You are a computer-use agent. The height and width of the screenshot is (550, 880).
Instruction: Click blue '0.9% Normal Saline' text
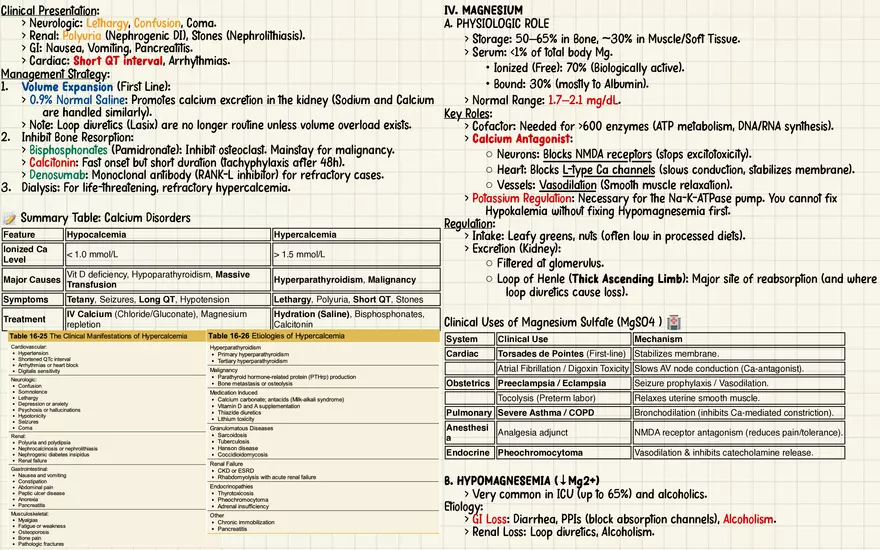(78, 100)
